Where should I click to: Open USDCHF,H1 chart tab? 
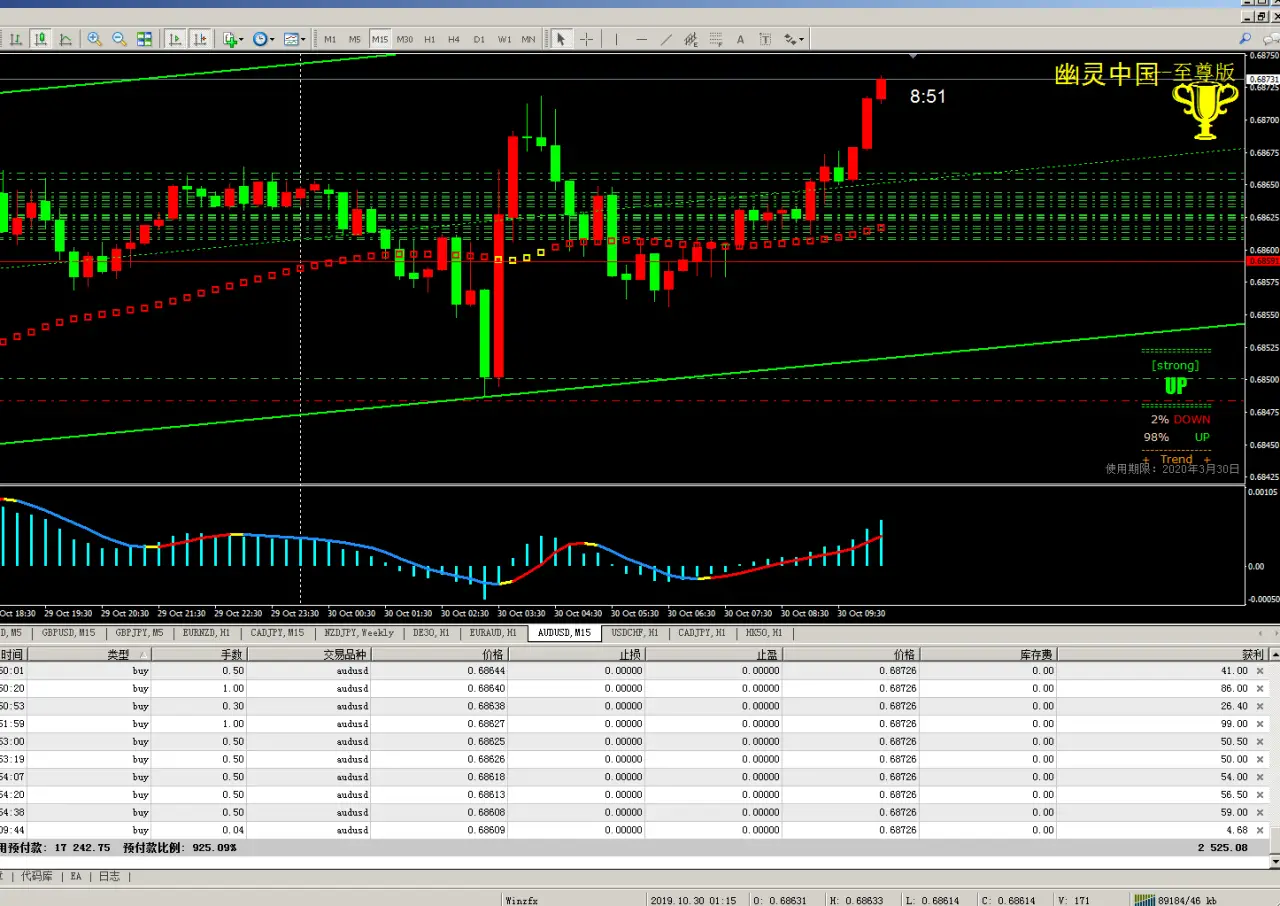635,633
